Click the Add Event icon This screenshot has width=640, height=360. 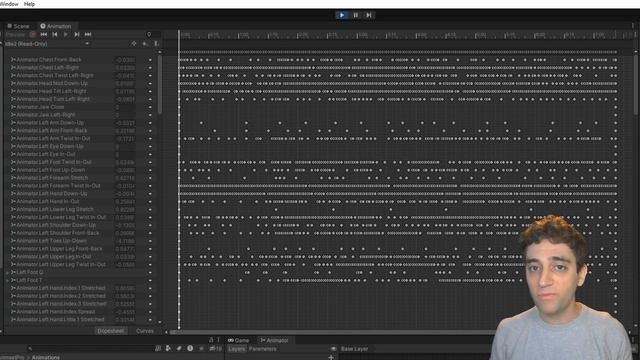coord(156,44)
